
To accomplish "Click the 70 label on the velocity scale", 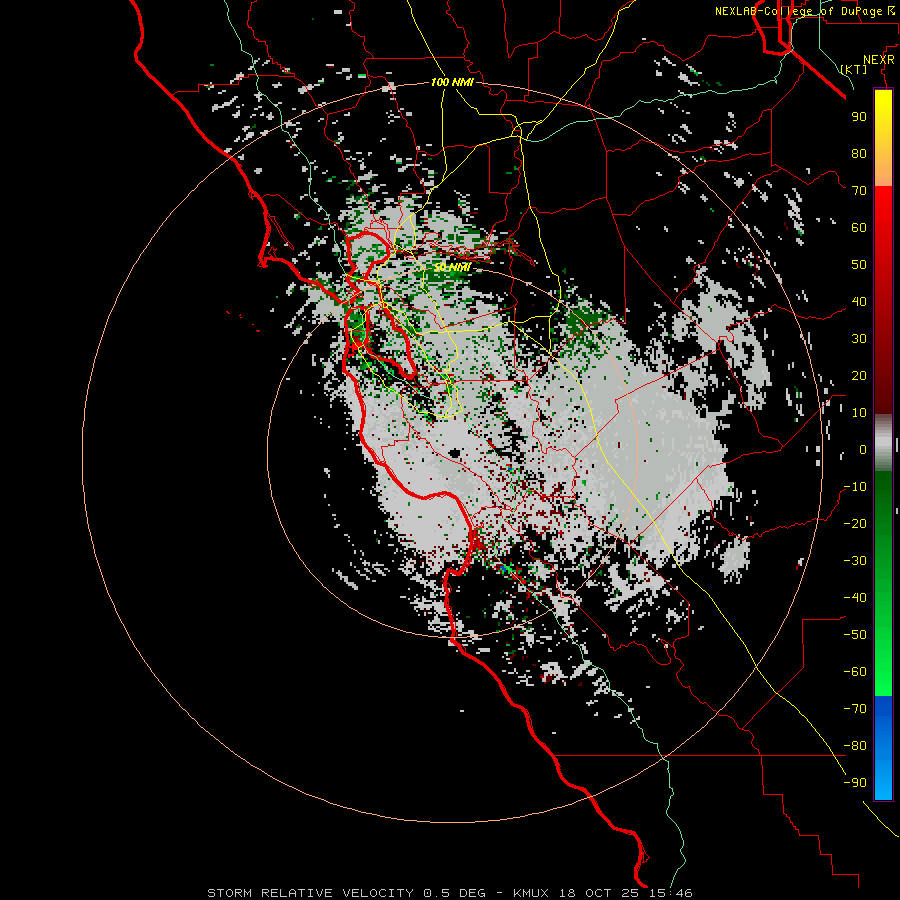I will click(x=859, y=191).
